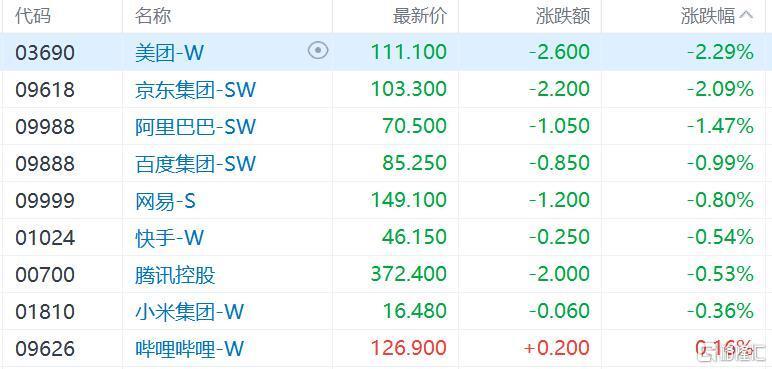Select code 09626
Viewport: 772px width, 369px height.
(x=45, y=349)
